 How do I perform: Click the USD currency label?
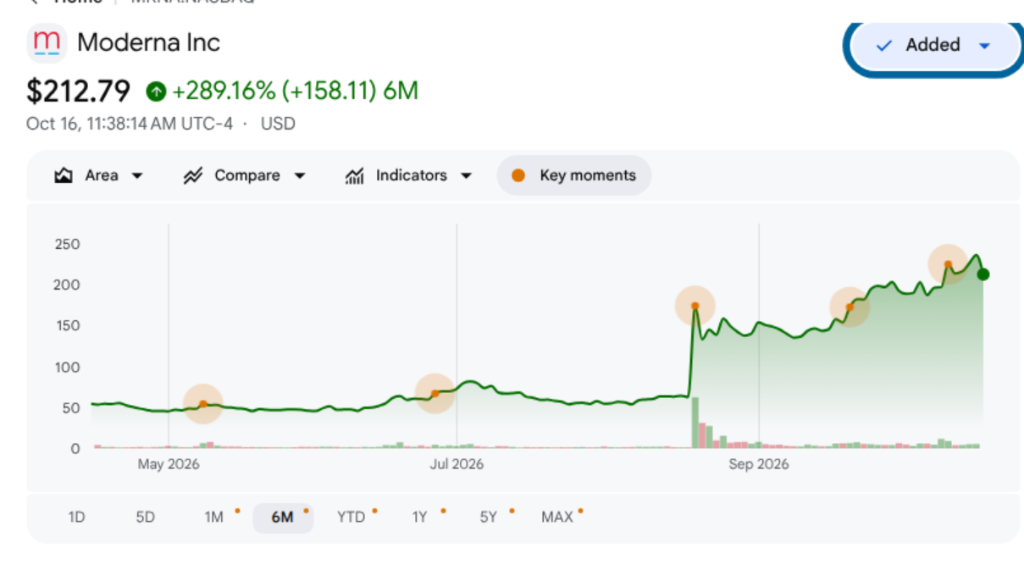pos(278,124)
